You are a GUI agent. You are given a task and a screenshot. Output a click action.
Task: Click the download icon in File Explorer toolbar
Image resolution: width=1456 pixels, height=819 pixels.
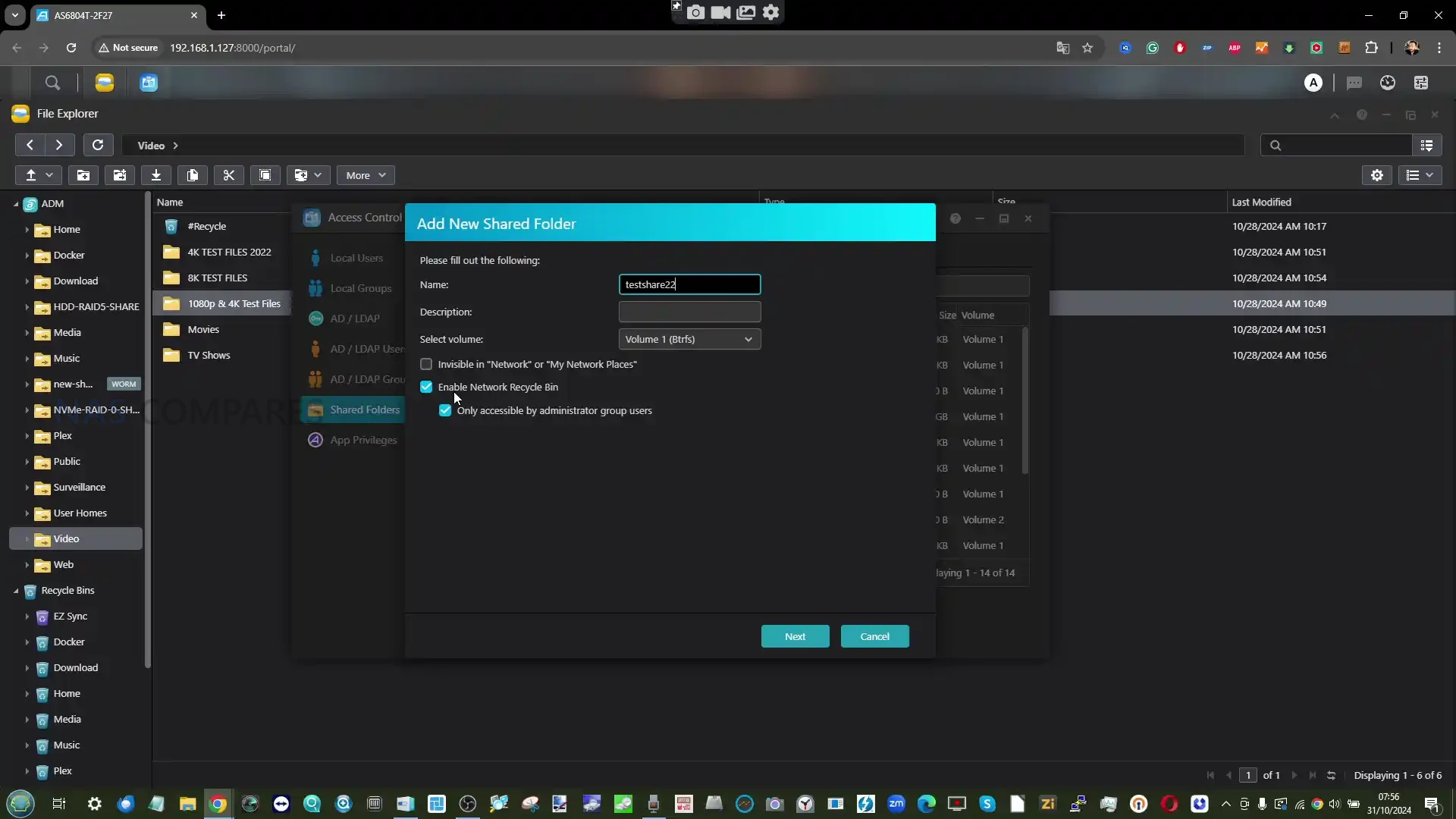[x=155, y=175]
